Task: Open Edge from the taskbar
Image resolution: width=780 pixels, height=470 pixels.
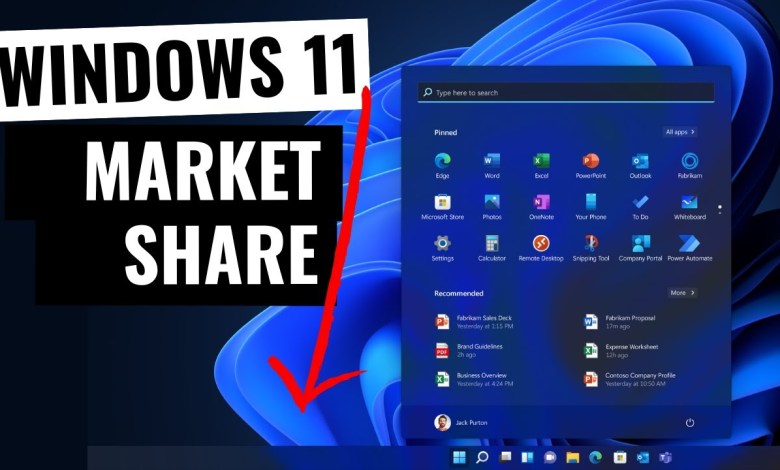Action: pyautogui.click(x=595, y=457)
